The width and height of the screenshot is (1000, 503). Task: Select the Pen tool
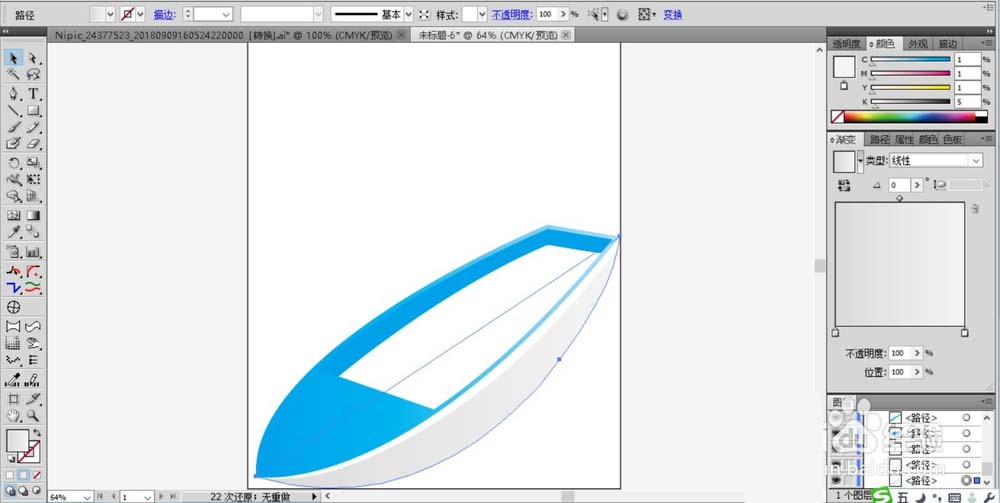(x=13, y=94)
